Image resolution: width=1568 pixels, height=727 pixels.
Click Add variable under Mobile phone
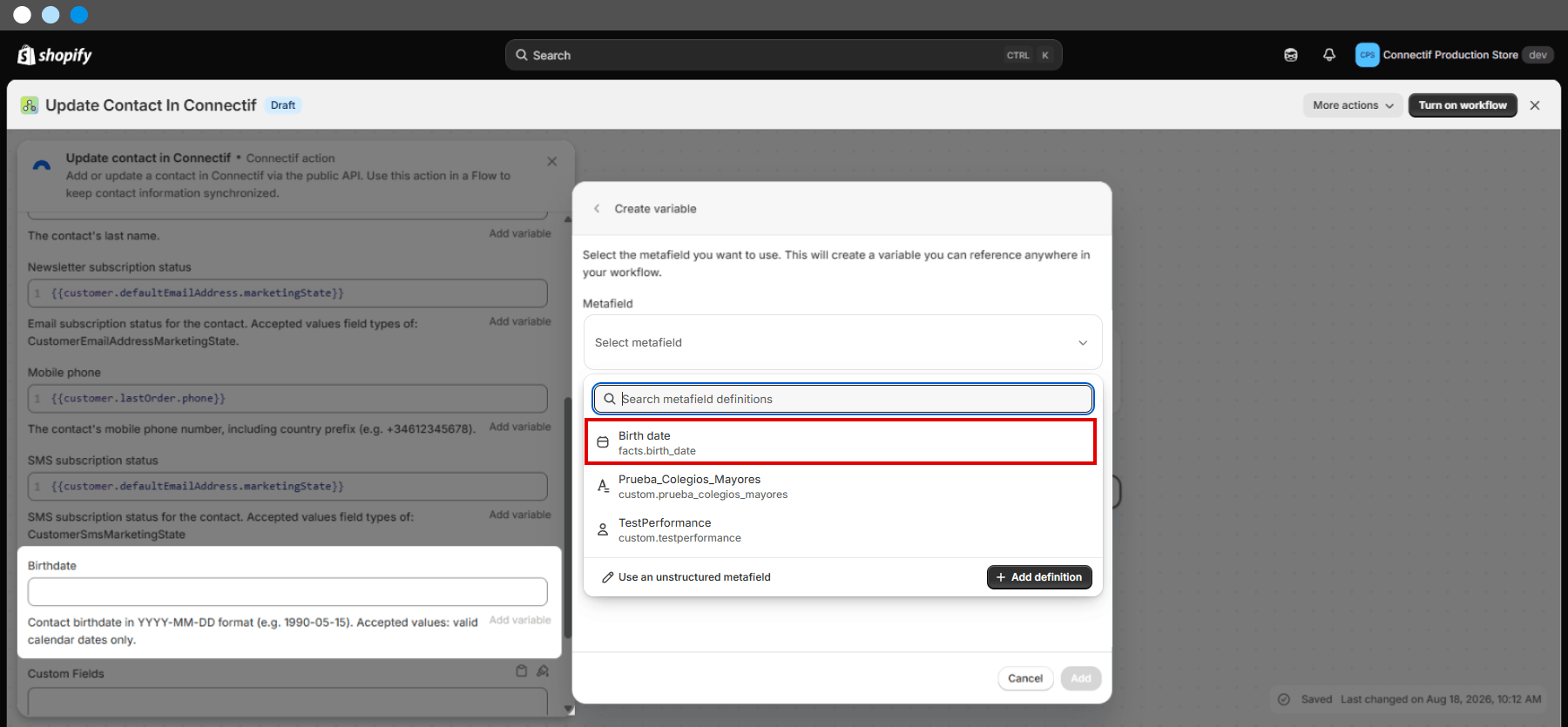520,427
